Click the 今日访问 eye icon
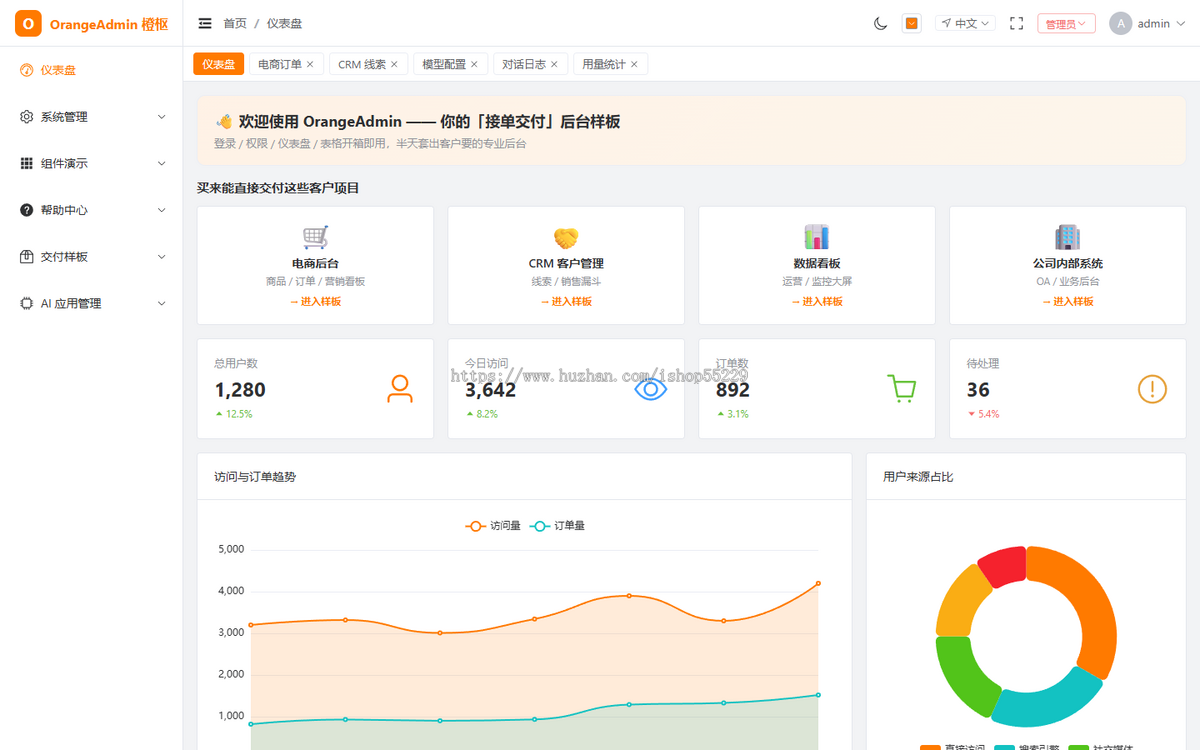The image size is (1200, 750). 651,389
